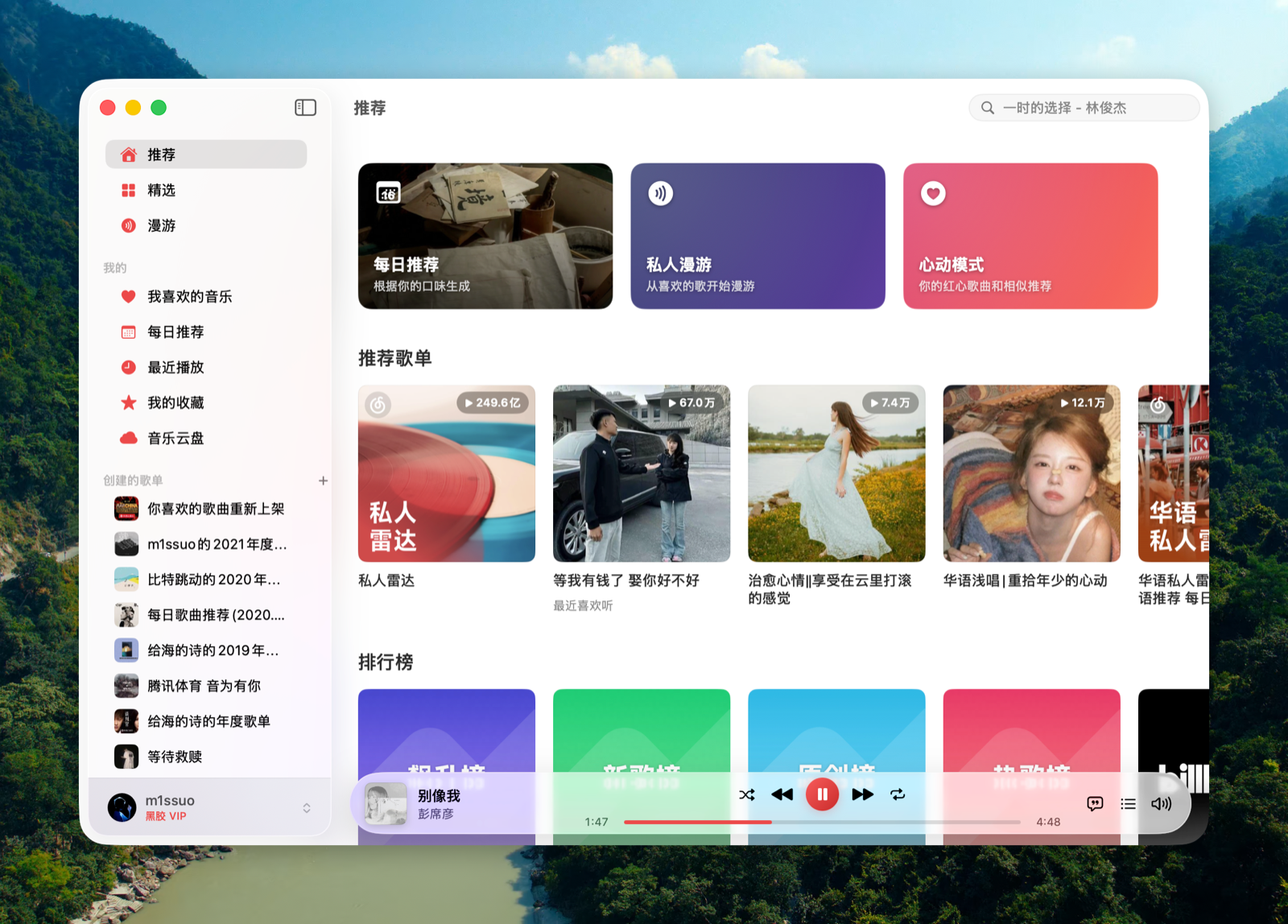Toggle repeat mode
Image resolution: width=1288 pixels, height=924 pixels.
click(898, 794)
